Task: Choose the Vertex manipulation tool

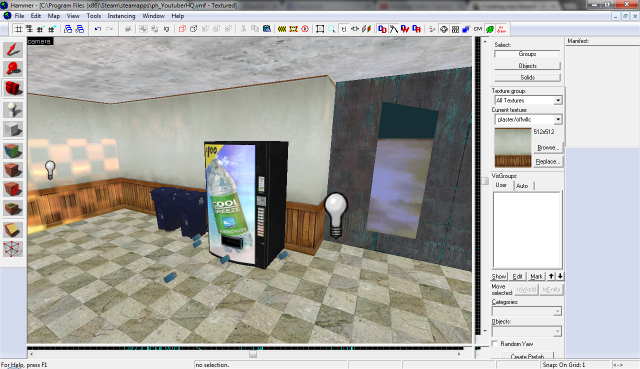Action: coord(13,249)
